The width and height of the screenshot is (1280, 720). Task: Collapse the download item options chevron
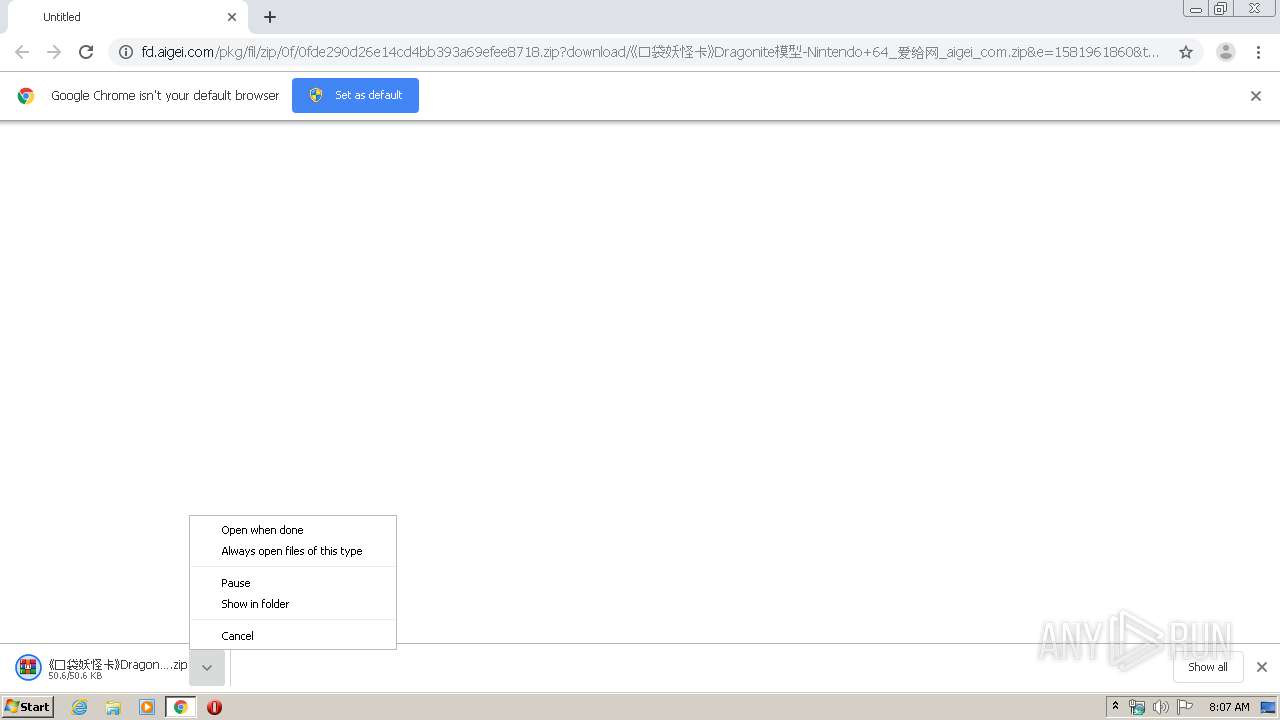(x=207, y=667)
